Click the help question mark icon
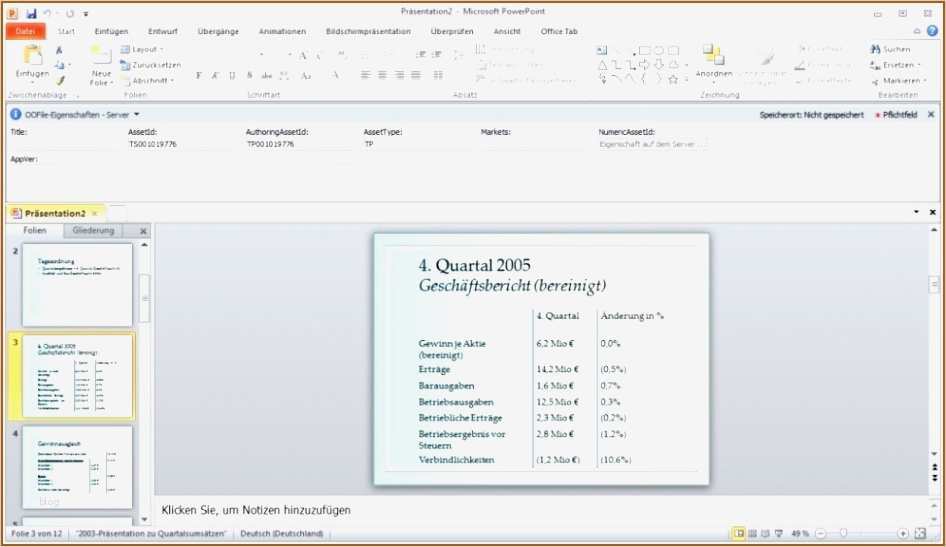 coord(932,31)
